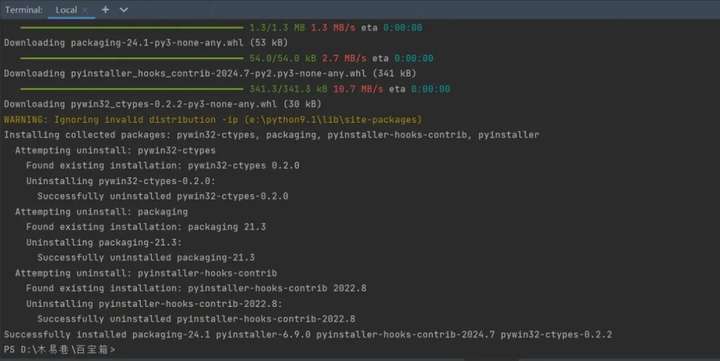Click 'Found existing installation: pywin32-ctypes 0.2.0'
Screen dimensions: 720x361
tap(163, 165)
